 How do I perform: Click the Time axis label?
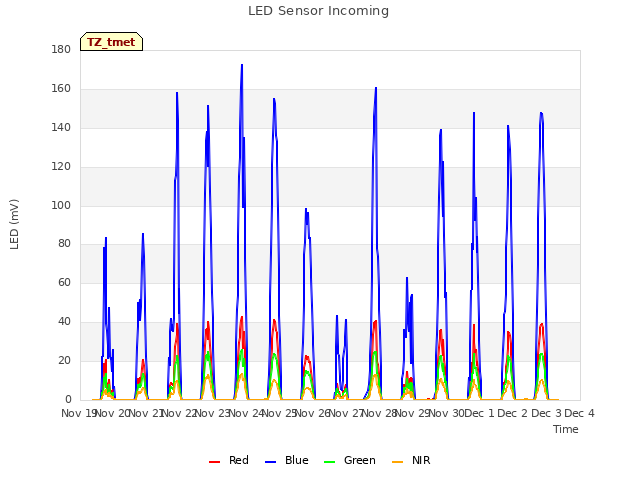pyautogui.click(x=566, y=429)
